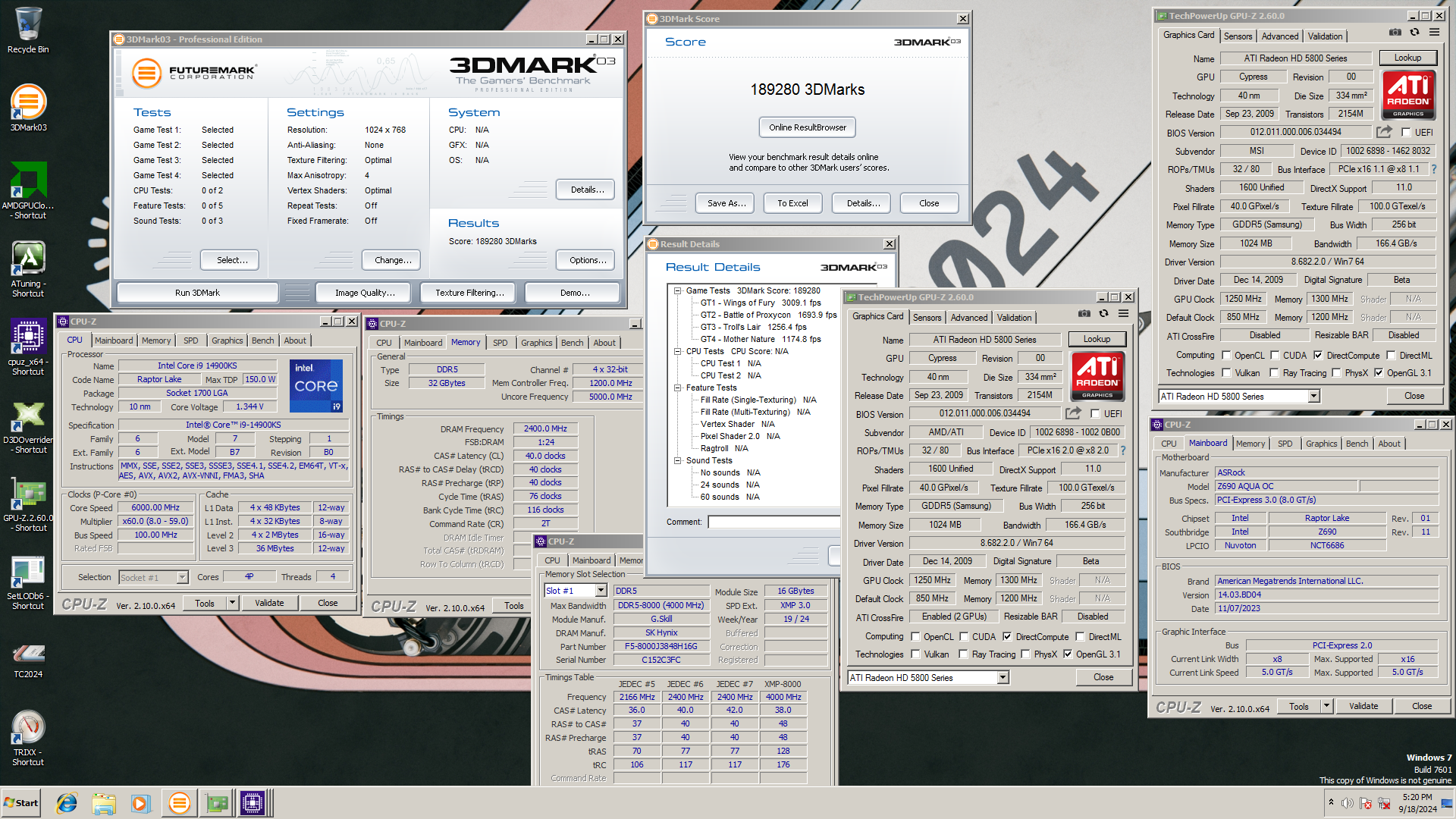This screenshot has width=1456, height=819.
Task: Click Lookup button in top GPU-Z window
Action: point(1407,58)
